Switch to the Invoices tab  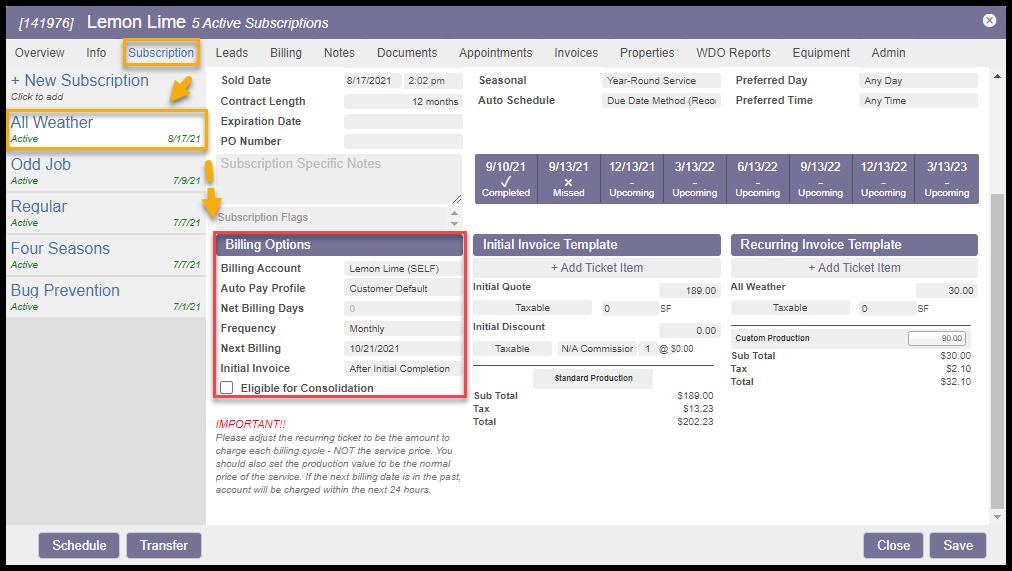576,53
